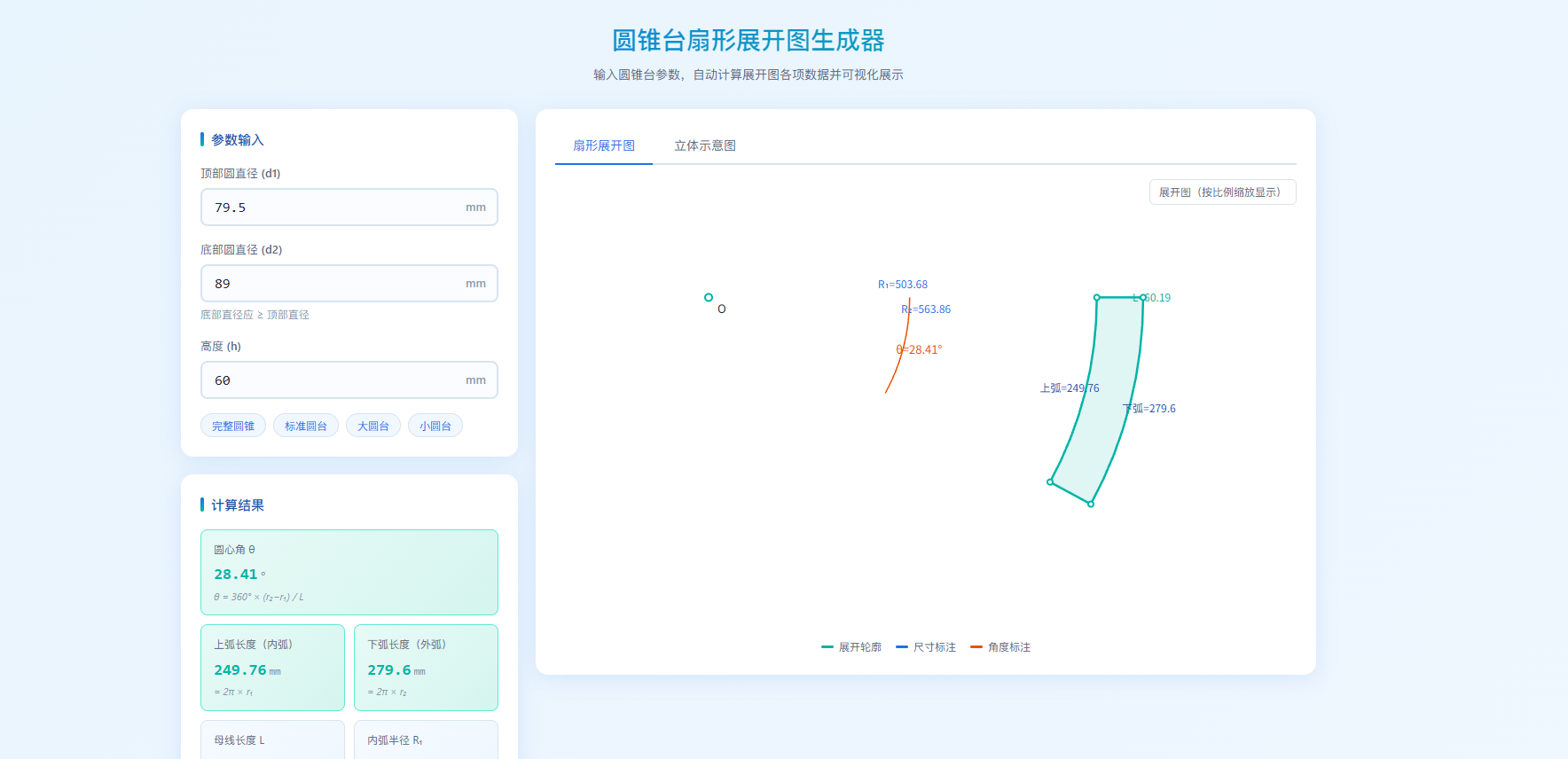Select the 大圆台 preset
Screen dimensions: 1568x759
click(373, 426)
